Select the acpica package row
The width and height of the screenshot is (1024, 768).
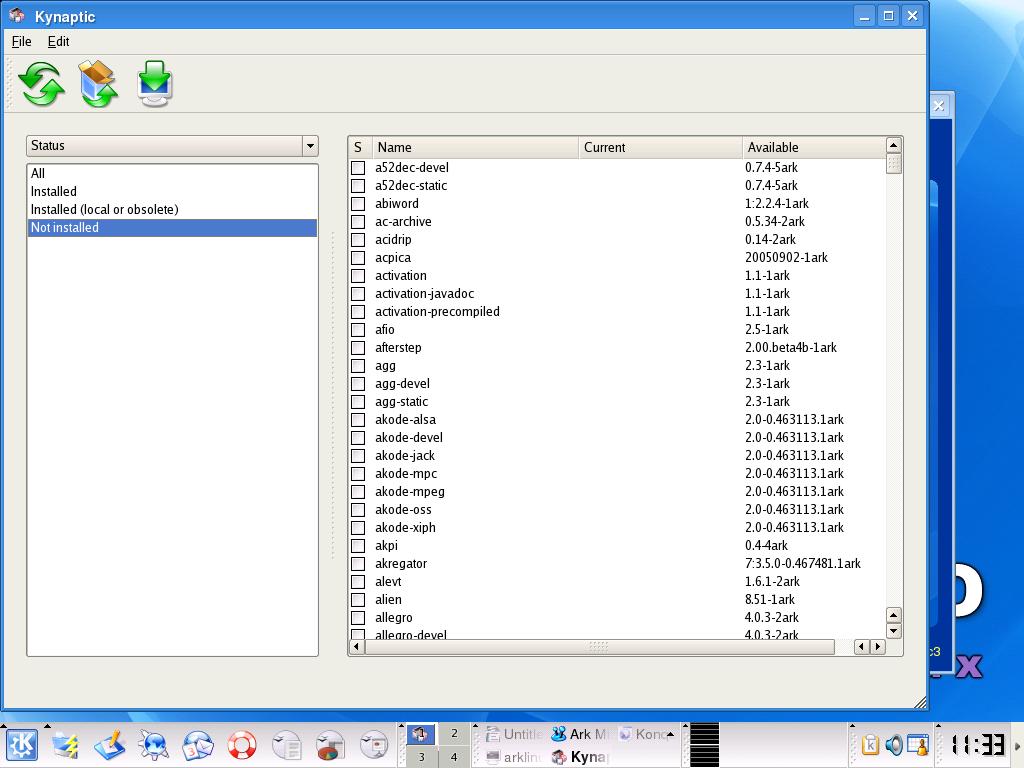click(x=617, y=258)
